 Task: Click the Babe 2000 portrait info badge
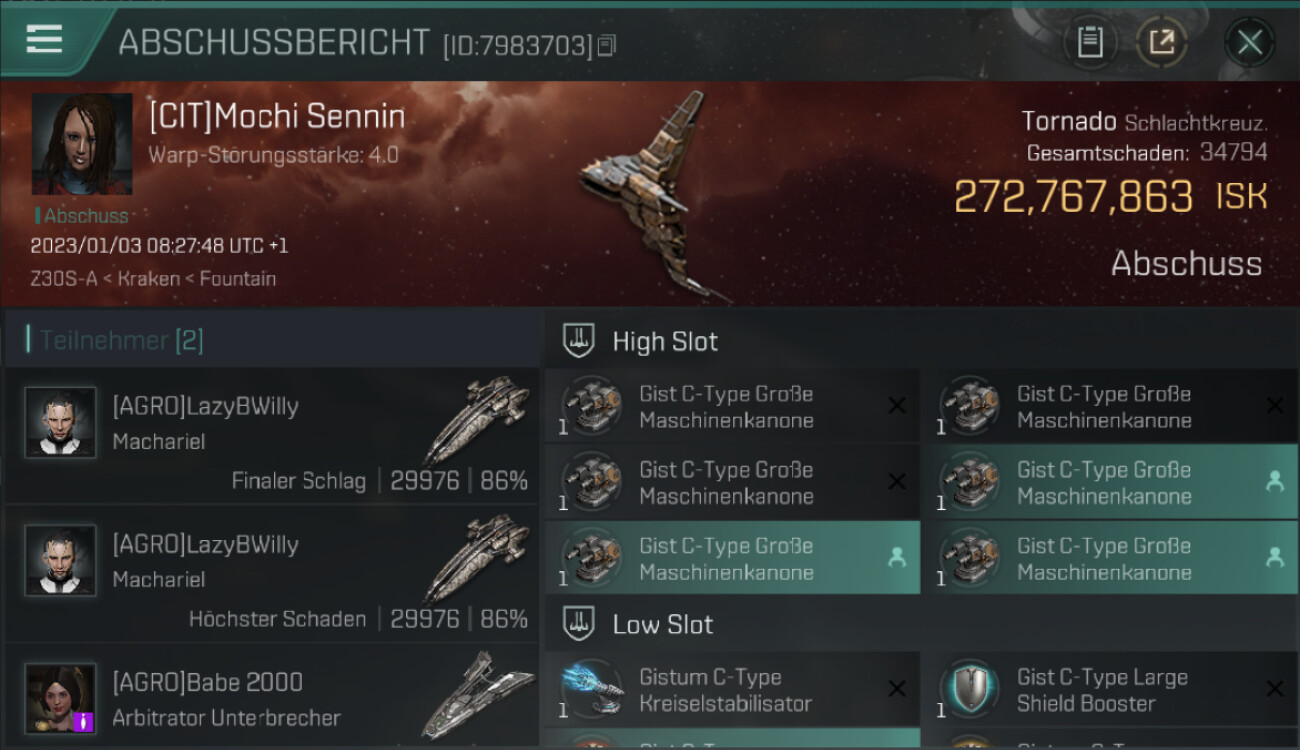pos(84,721)
